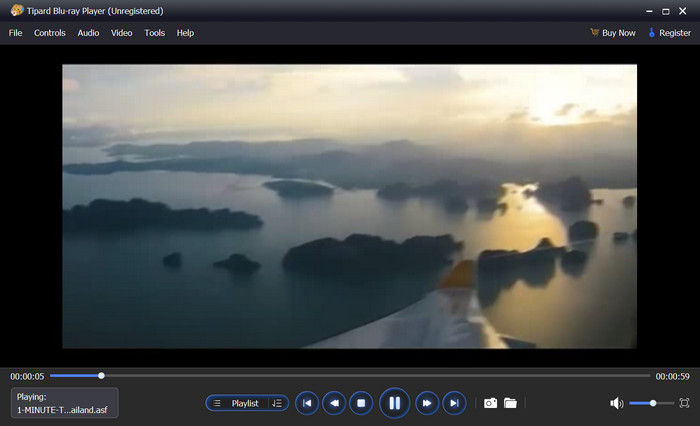This screenshot has height=426, width=700.
Task: Click the shopping cart icon
Action: (594, 33)
